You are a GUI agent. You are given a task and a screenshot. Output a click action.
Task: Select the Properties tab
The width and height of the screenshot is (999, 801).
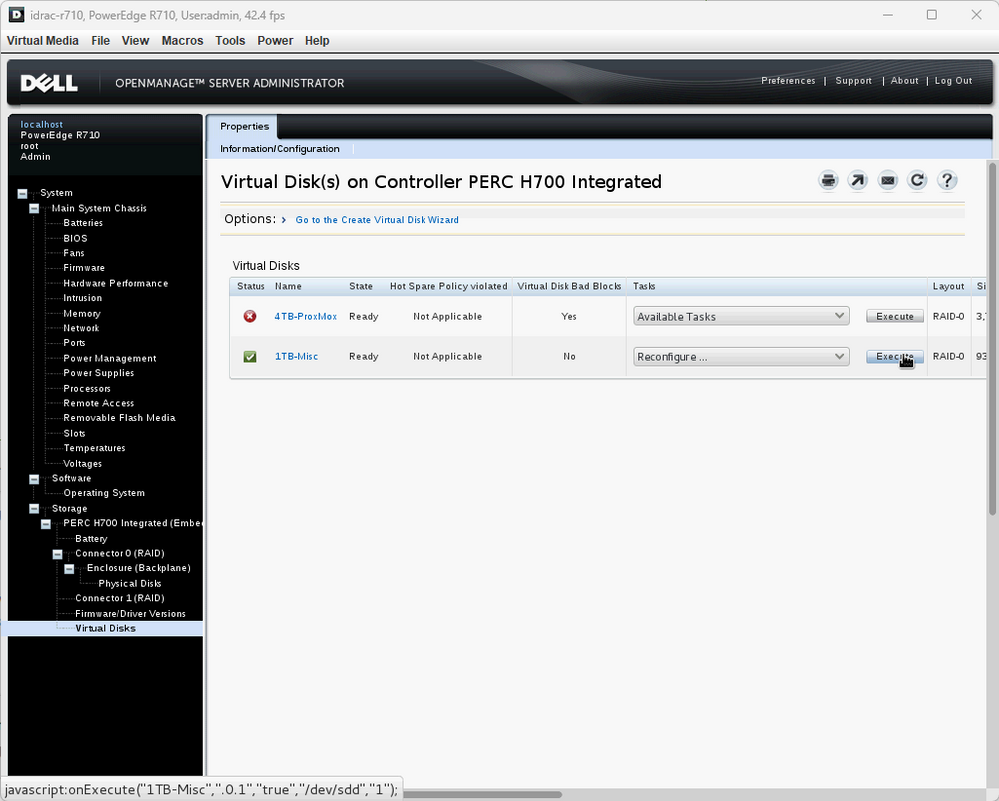(245, 126)
